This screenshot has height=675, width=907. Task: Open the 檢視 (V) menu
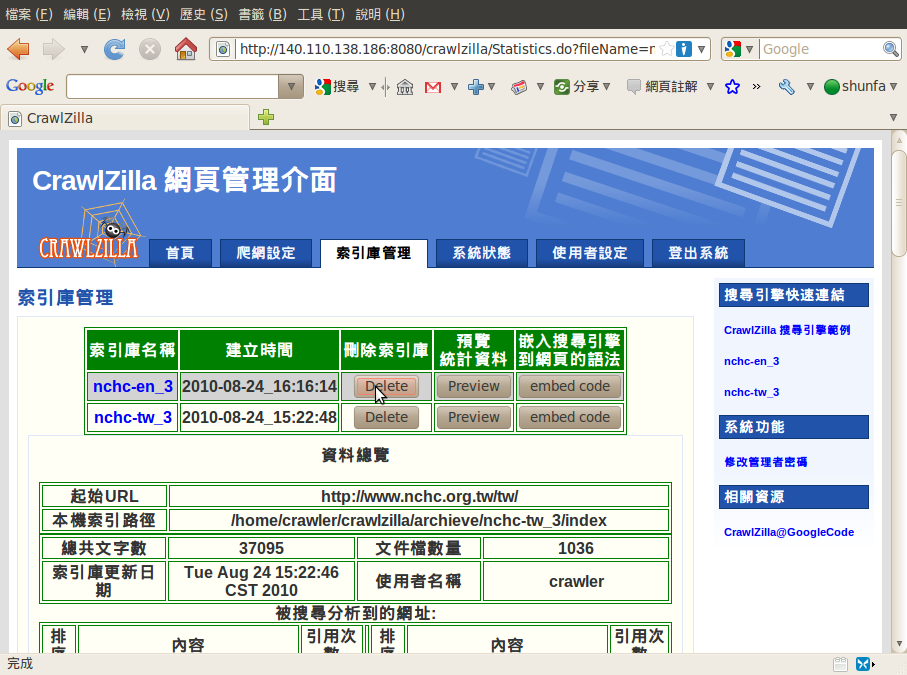(x=145, y=14)
